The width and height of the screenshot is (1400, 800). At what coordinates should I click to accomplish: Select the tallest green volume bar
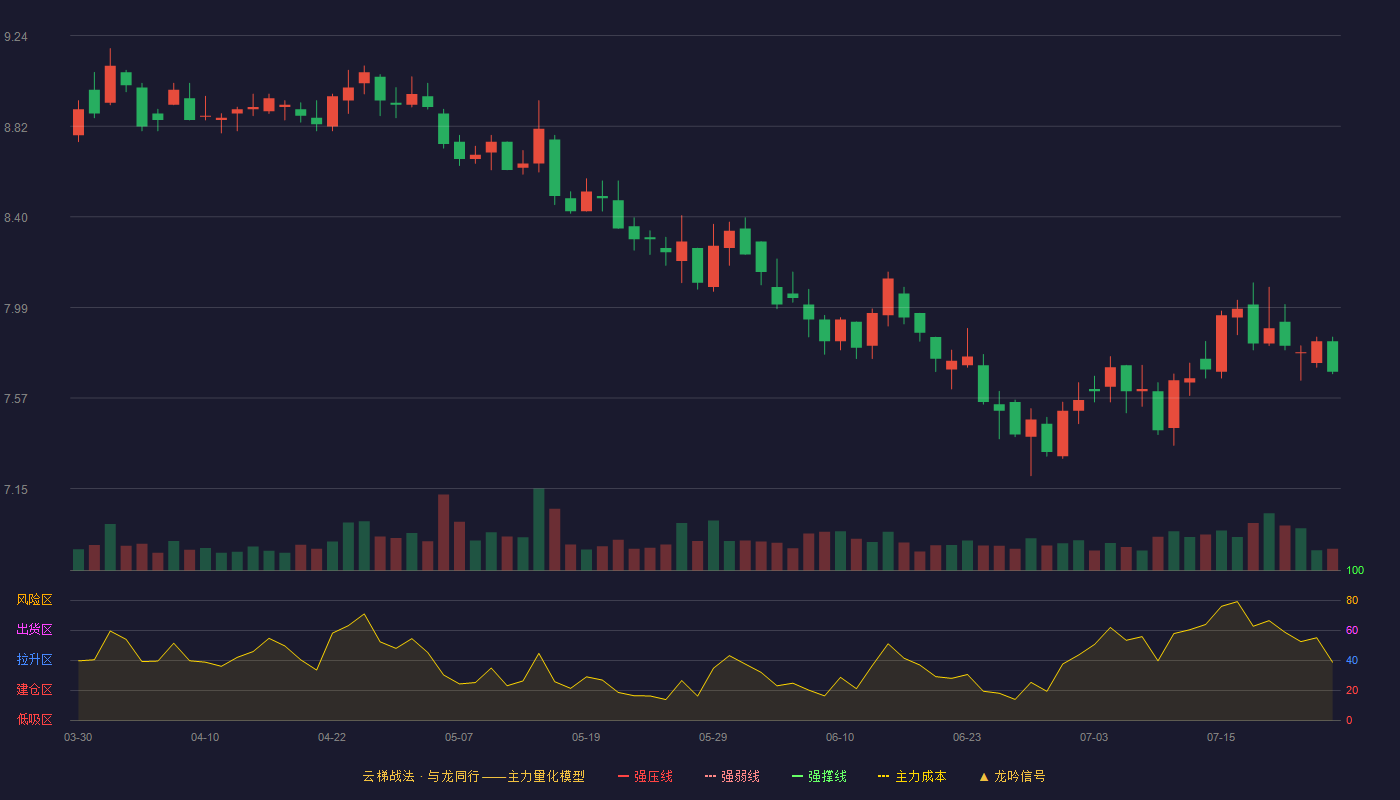click(539, 529)
